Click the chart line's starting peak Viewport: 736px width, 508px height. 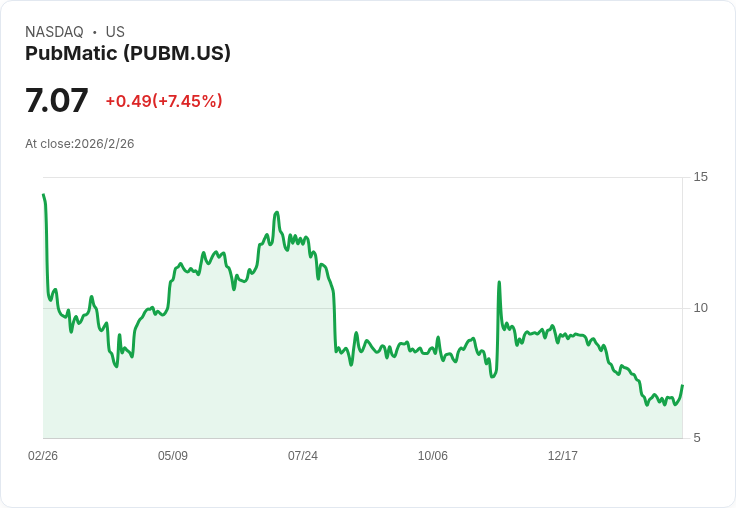coord(44,196)
